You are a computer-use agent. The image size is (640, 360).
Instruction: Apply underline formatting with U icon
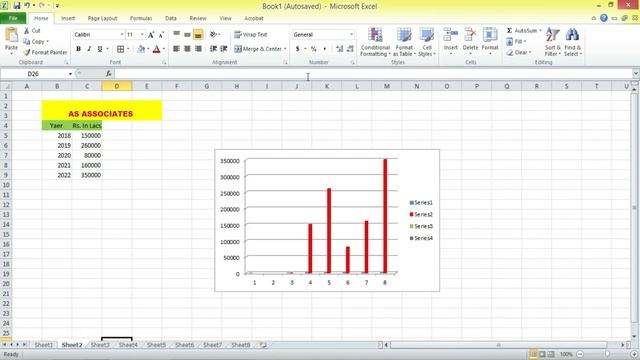tap(100, 49)
